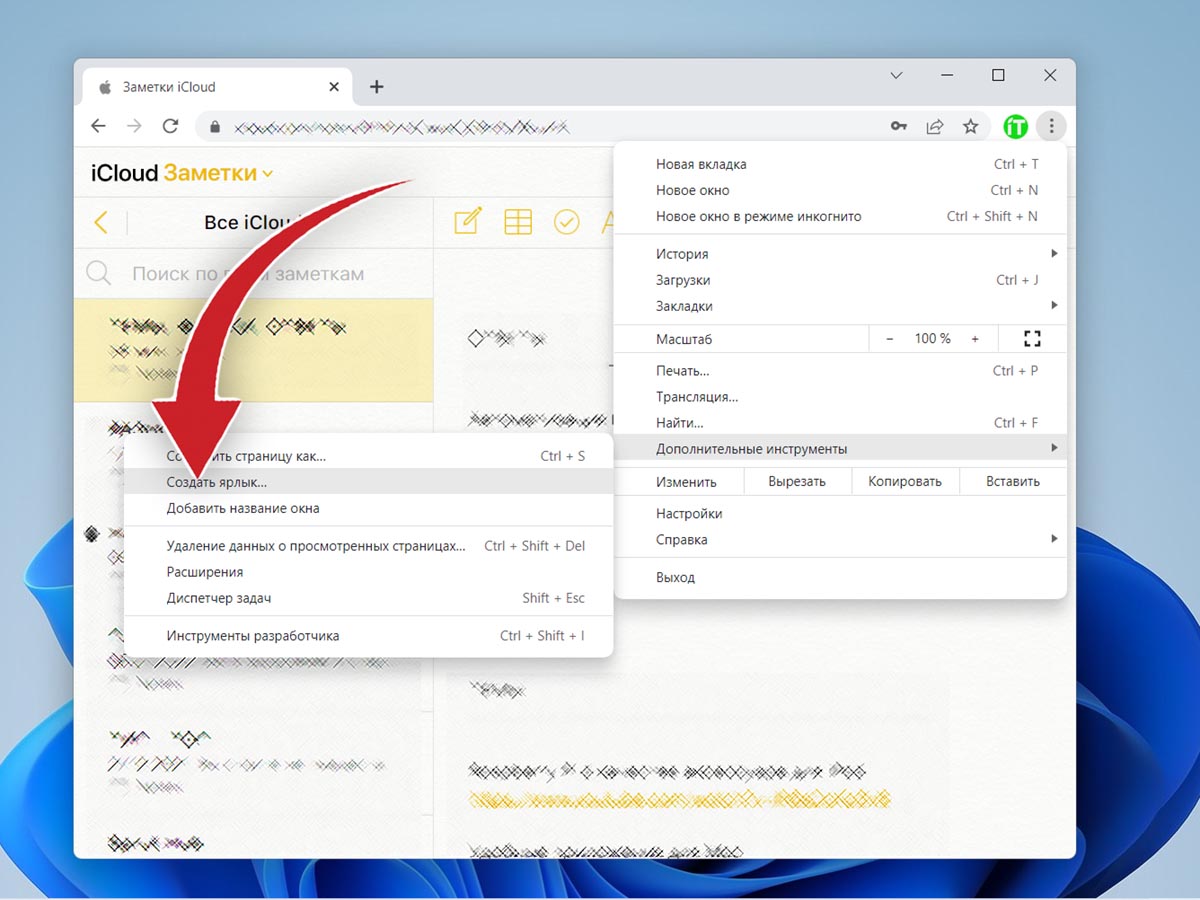Expand the История submenu

840,254
